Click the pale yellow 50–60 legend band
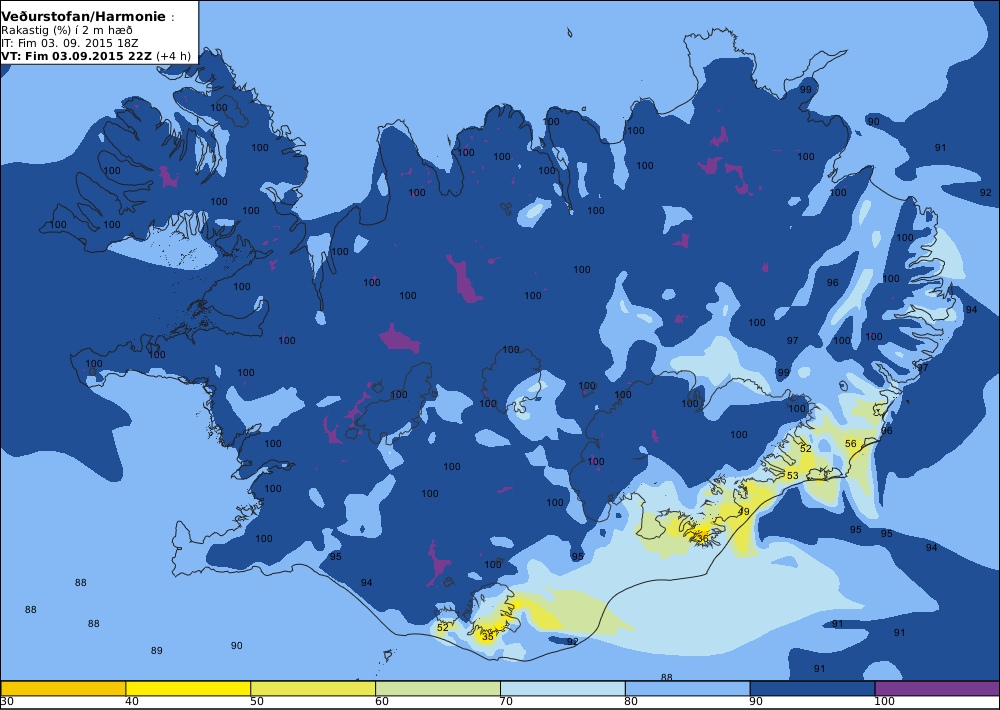 point(312,688)
